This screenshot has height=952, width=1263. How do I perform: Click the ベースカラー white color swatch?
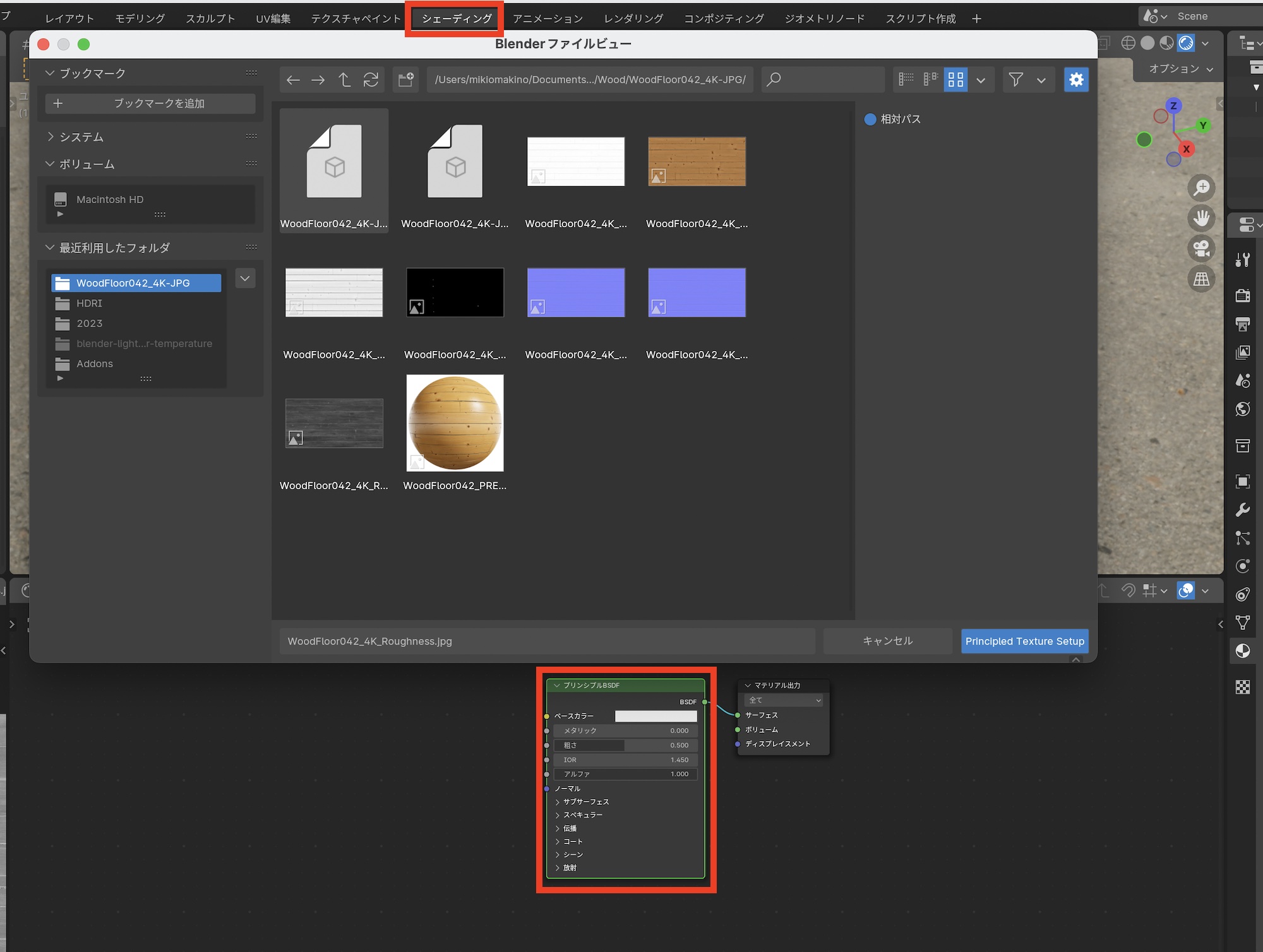(x=655, y=716)
